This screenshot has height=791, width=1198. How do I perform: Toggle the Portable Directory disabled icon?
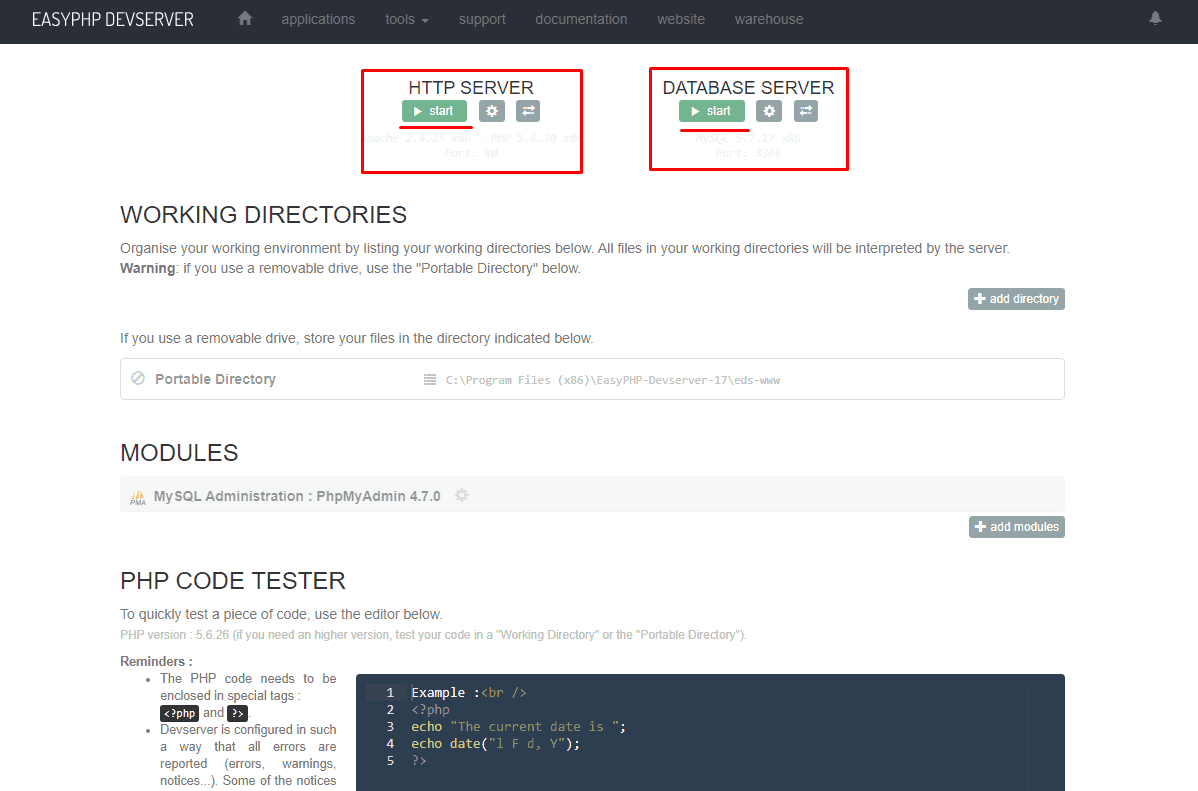(137, 378)
